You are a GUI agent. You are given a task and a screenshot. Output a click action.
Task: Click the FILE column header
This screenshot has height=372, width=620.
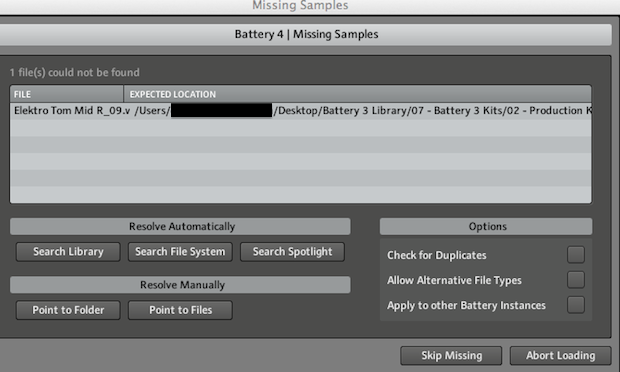66,94
